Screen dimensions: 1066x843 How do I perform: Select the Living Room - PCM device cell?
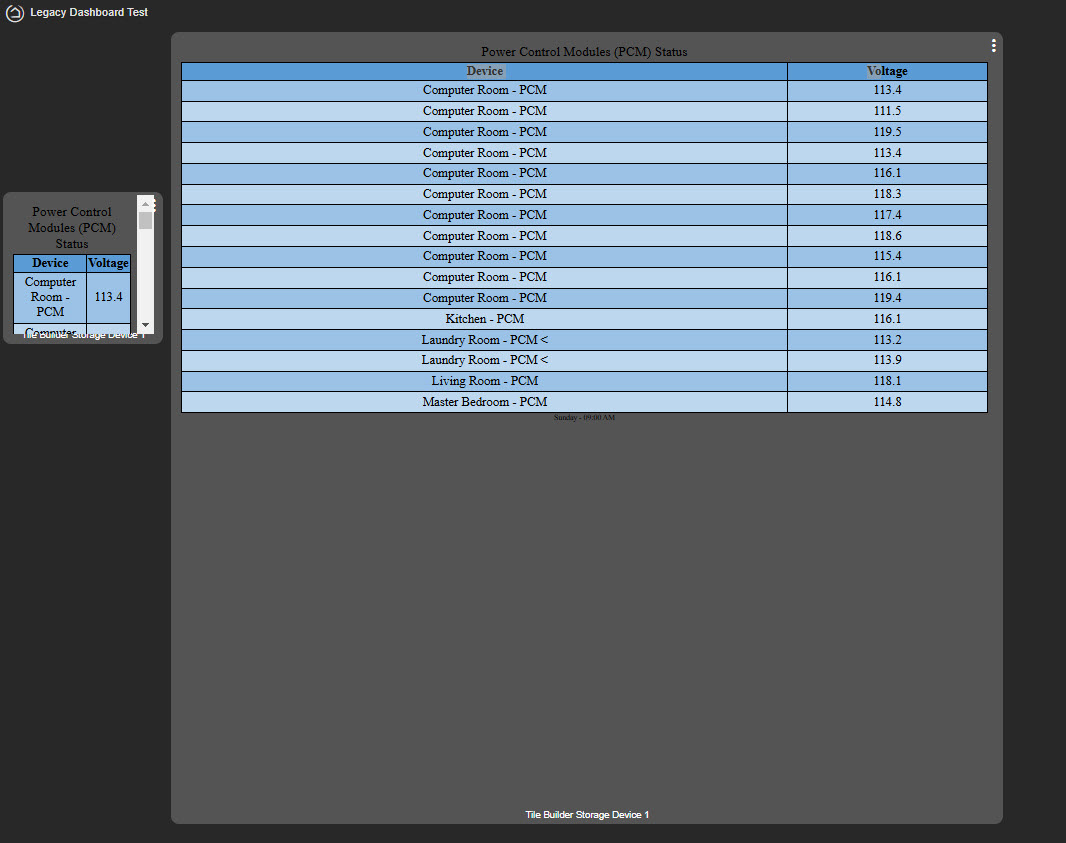point(484,381)
